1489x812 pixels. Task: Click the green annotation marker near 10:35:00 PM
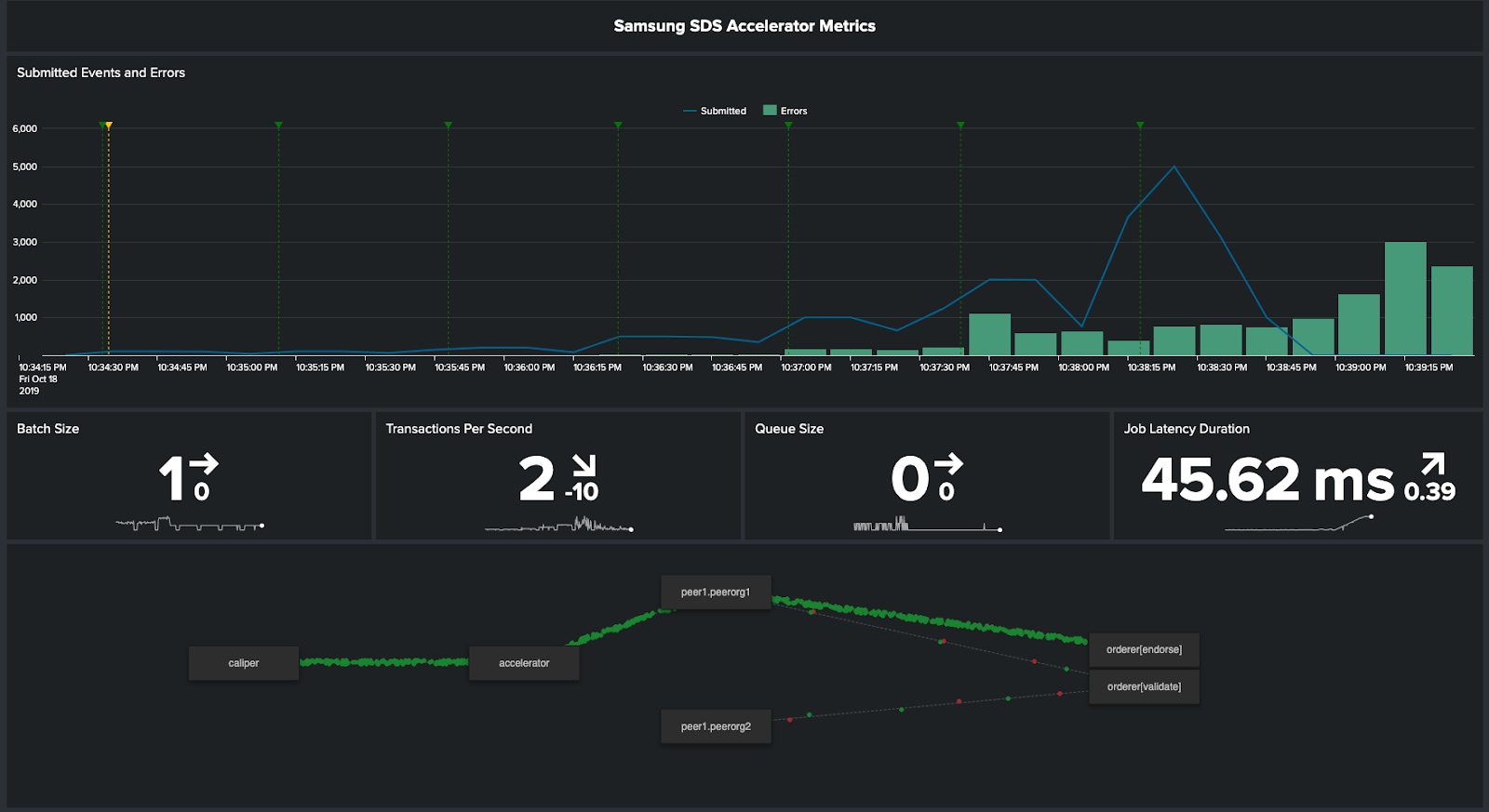[278, 125]
